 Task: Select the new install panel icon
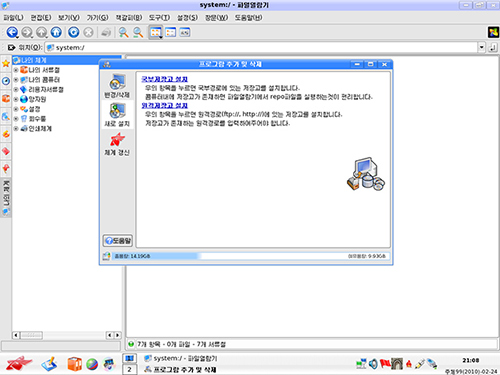pos(117,115)
